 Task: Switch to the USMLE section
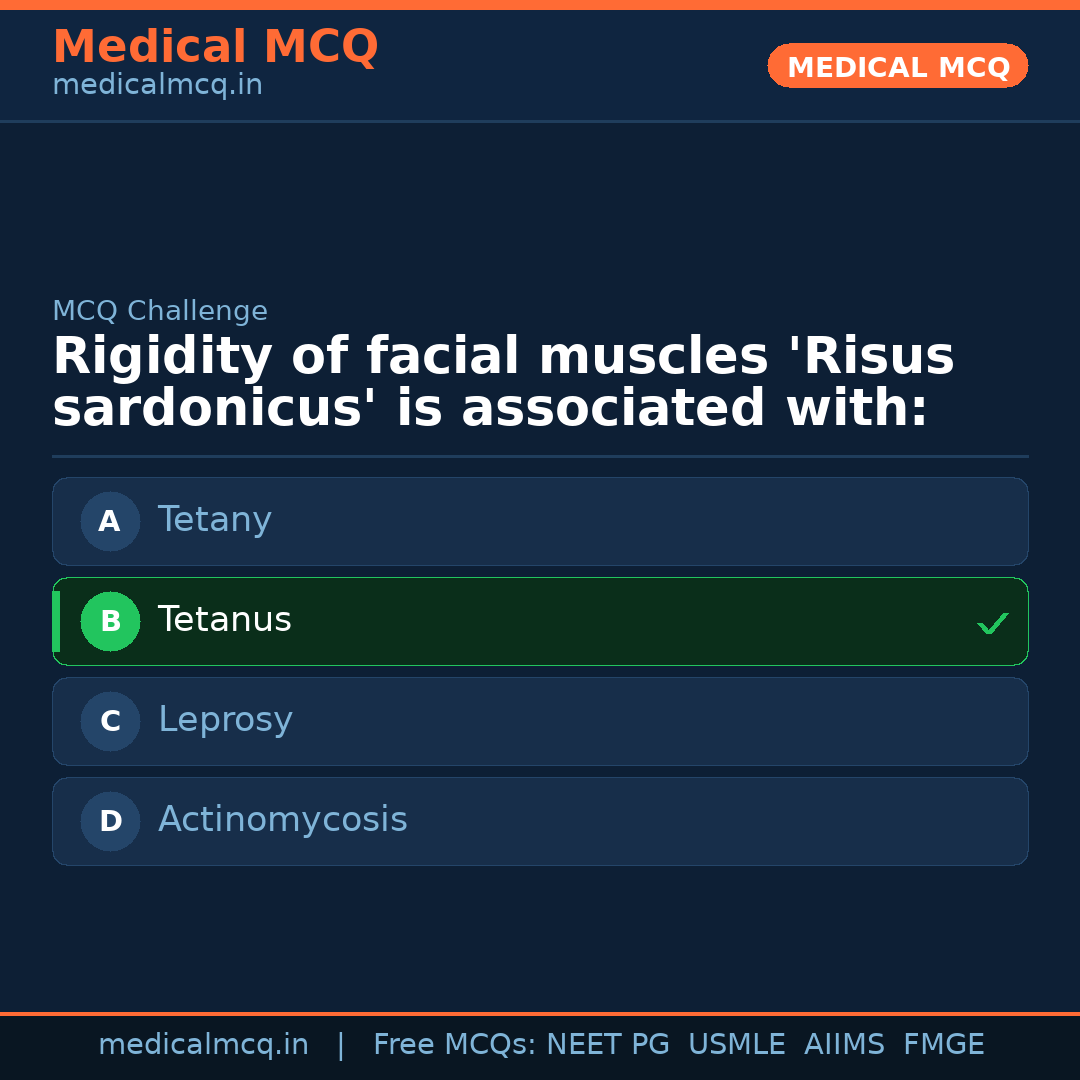coord(737,1044)
